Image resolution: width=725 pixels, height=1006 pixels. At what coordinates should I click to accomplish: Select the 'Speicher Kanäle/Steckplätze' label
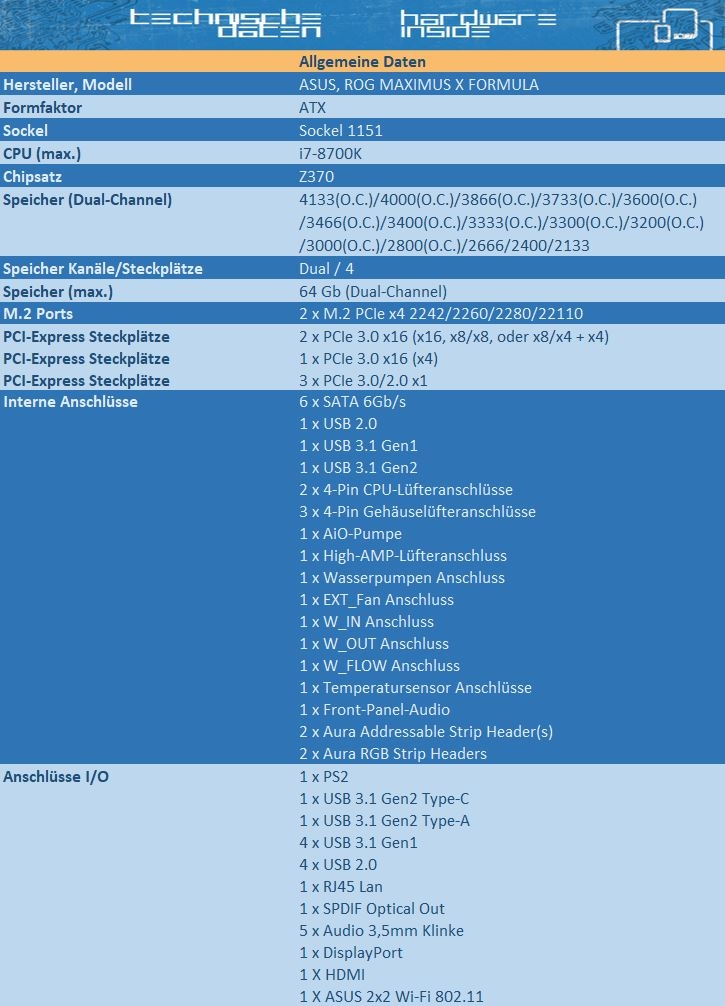pyautogui.click(x=103, y=268)
